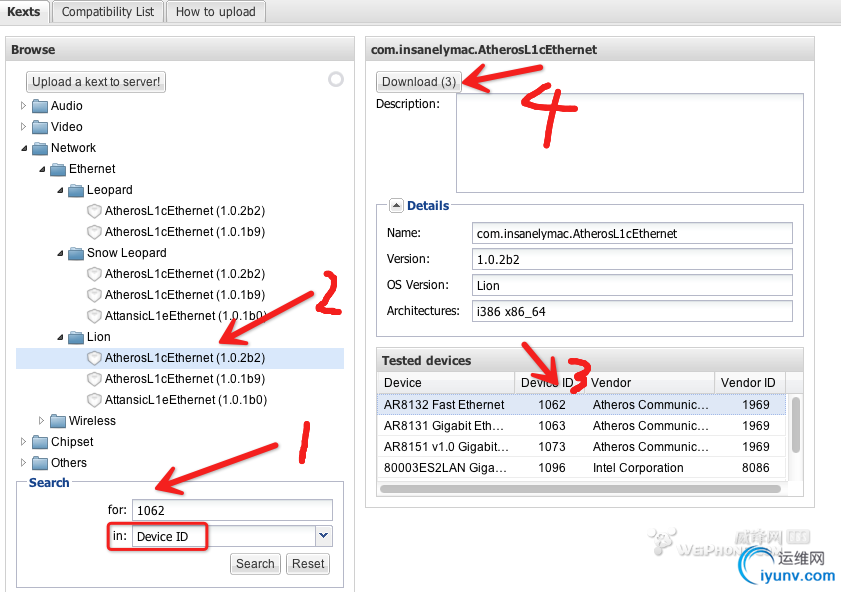Collapse the Lion folder node

(x=60, y=337)
